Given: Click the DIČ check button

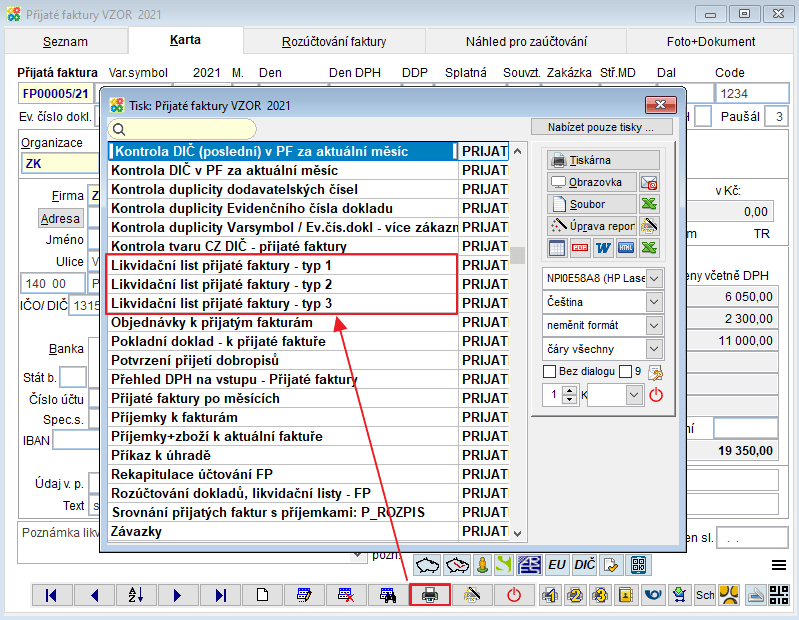Looking at the screenshot, I should pyautogui.click(x=584, y=564).
